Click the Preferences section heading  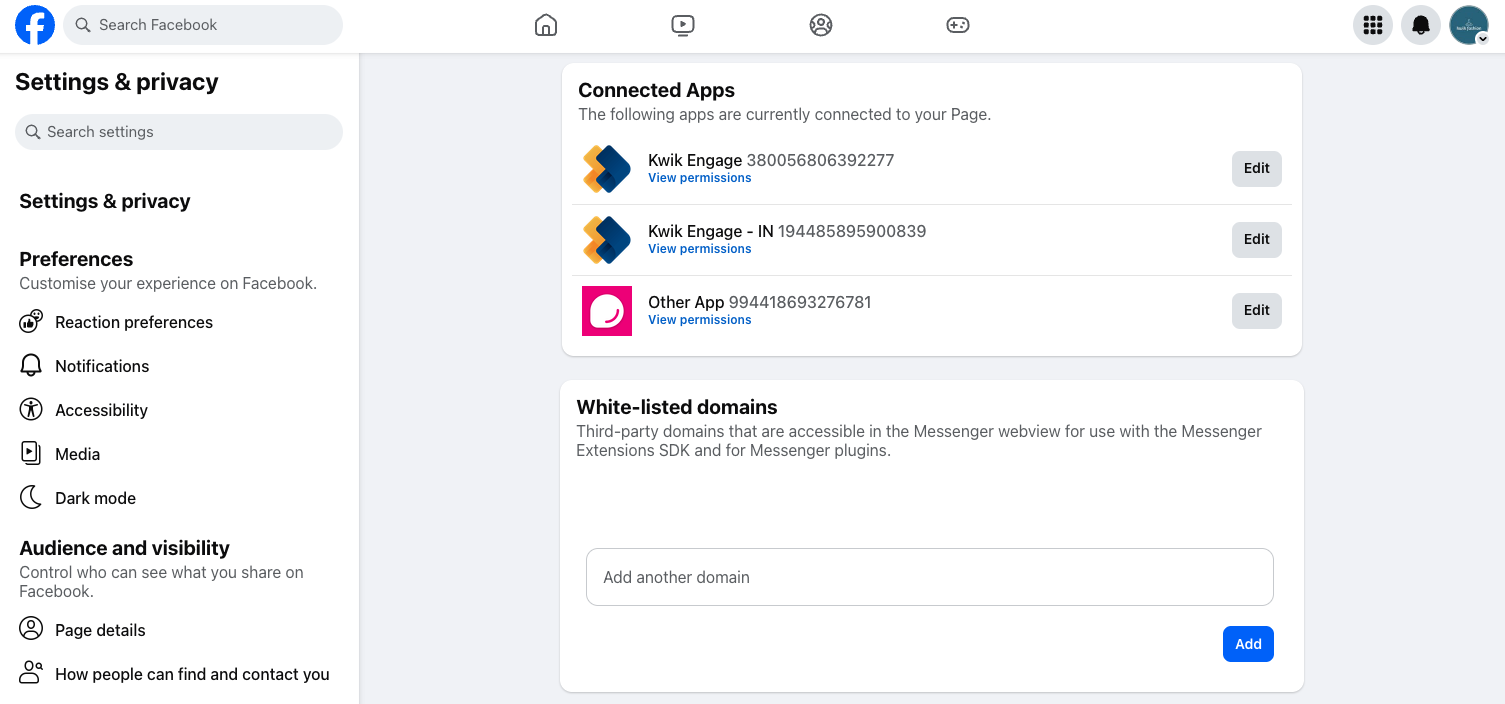(x=76, y=259)
